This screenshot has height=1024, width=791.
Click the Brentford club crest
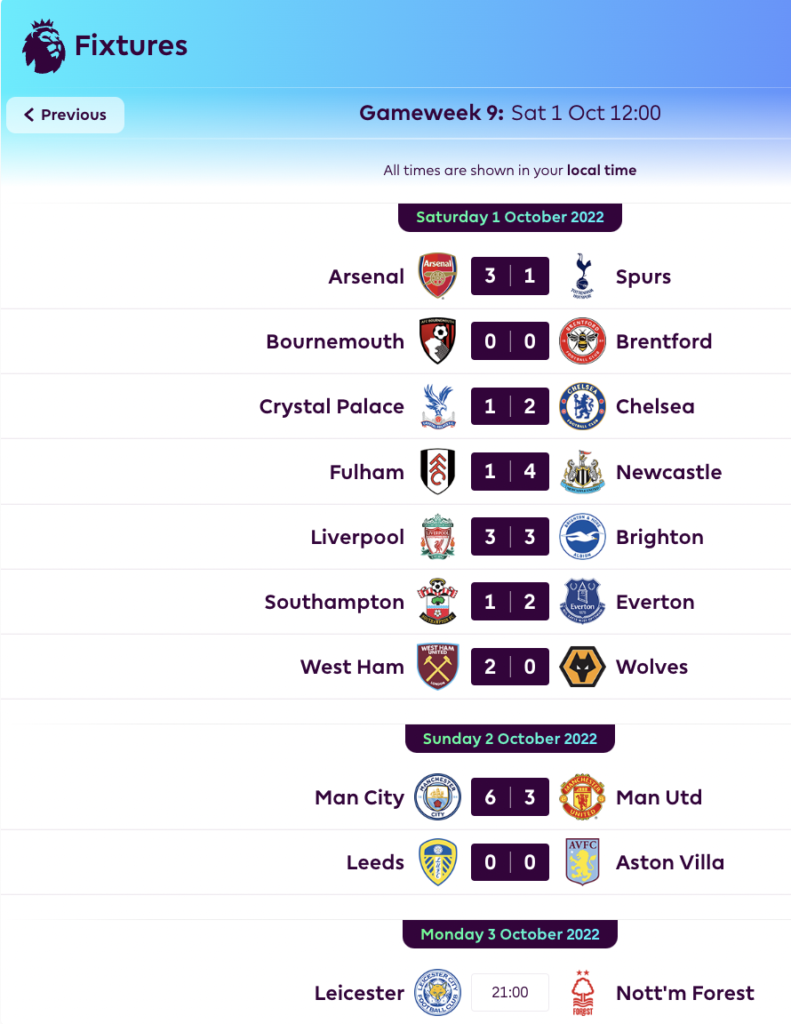coord(582,341)
